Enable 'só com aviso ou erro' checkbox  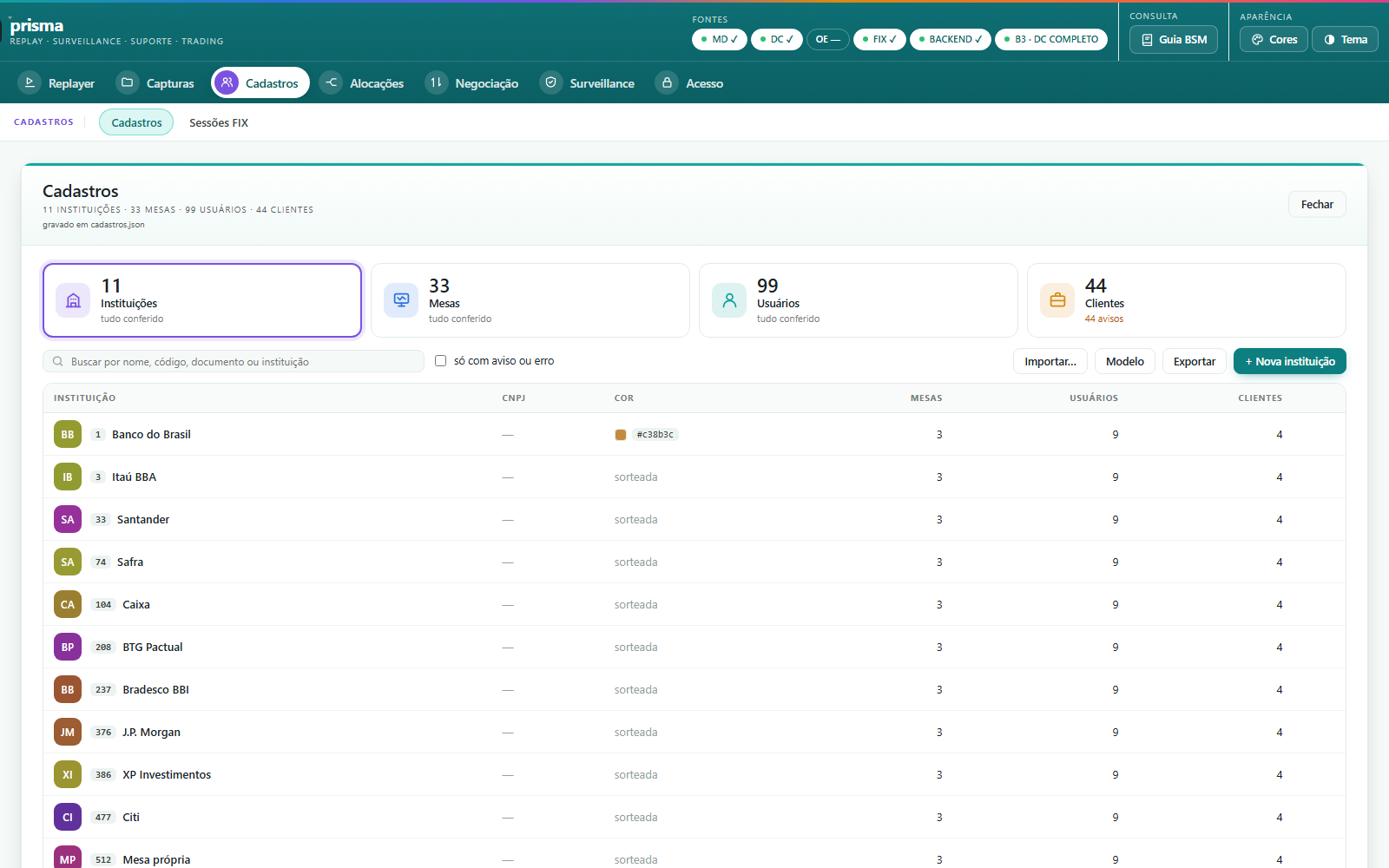click(x=440, y=361)
